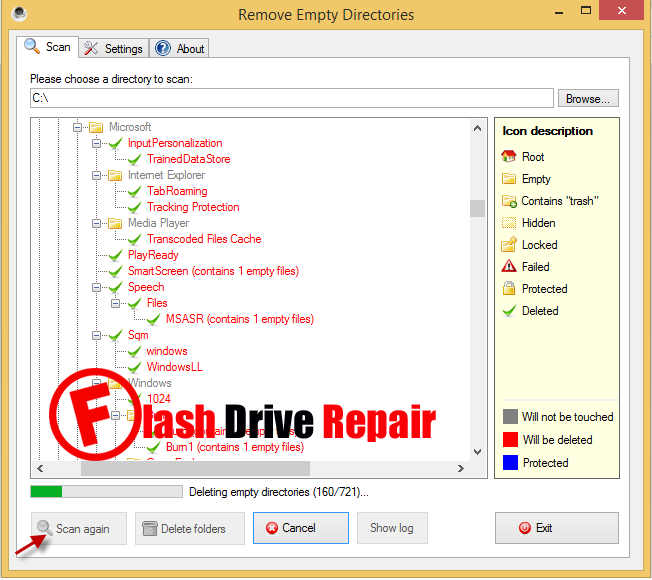Select the lowercase windows tree item
652x580 pixels.
[167, 351]
